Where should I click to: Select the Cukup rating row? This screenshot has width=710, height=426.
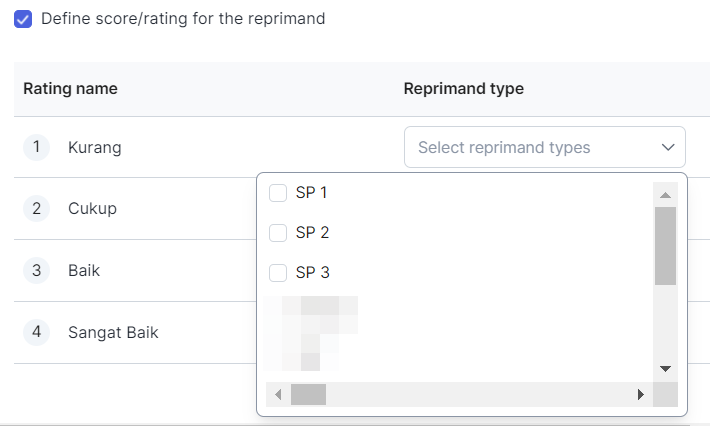click(x=93, y=209)
